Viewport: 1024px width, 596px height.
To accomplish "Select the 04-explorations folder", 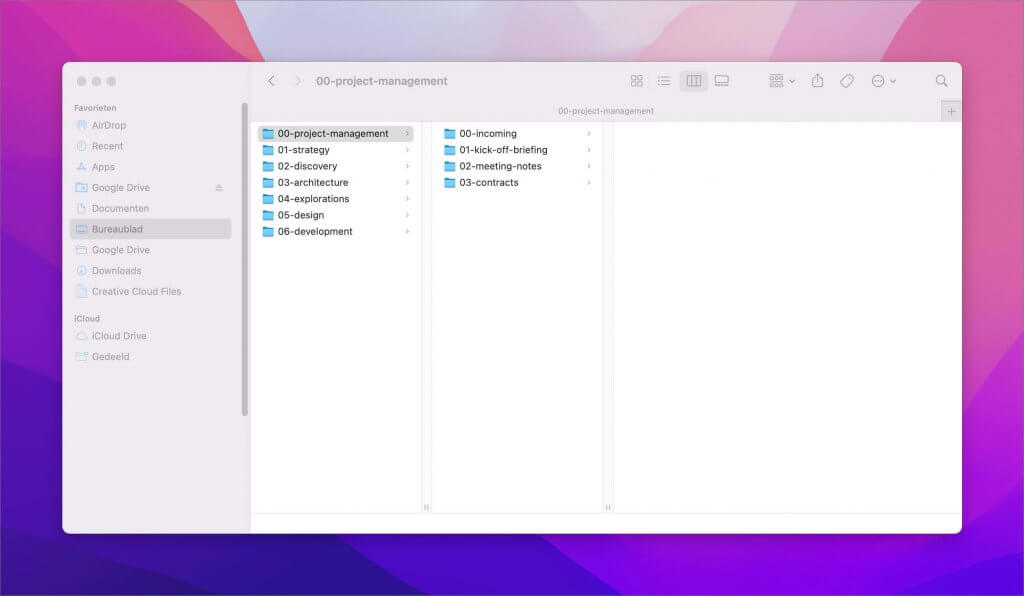I will pyautogui.click(x=336, y=199).
